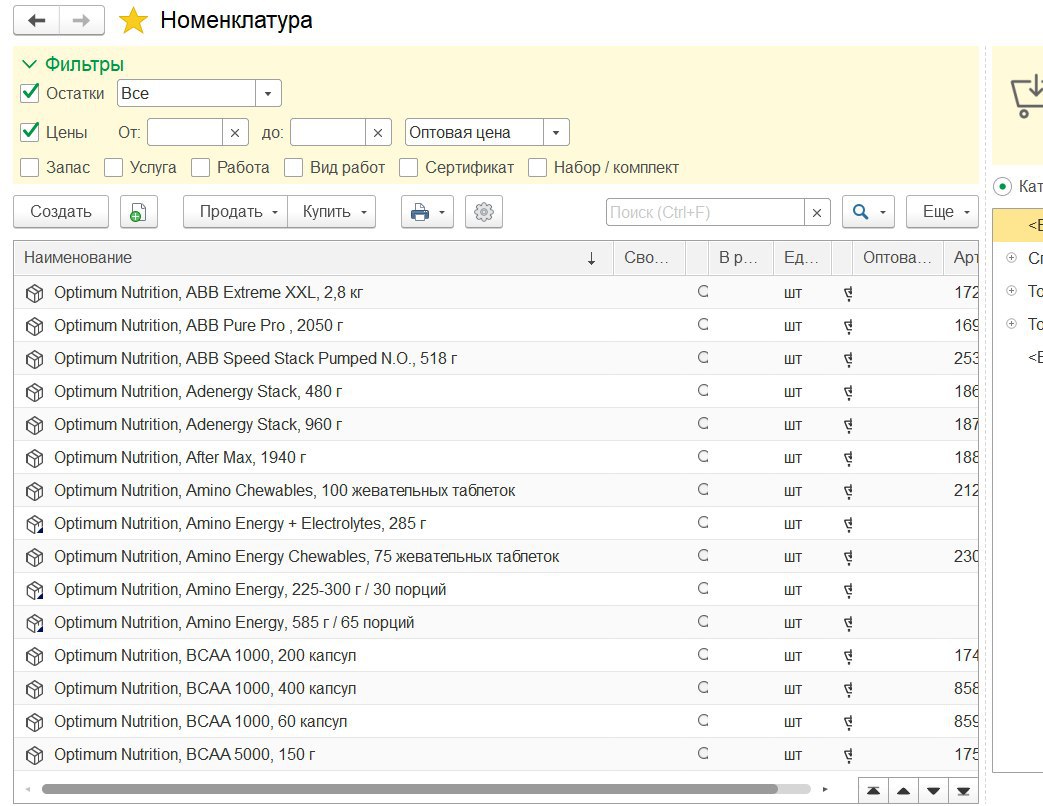
Task: Enable the Набор / комплект checkbox
Action: tap(537, 168)
